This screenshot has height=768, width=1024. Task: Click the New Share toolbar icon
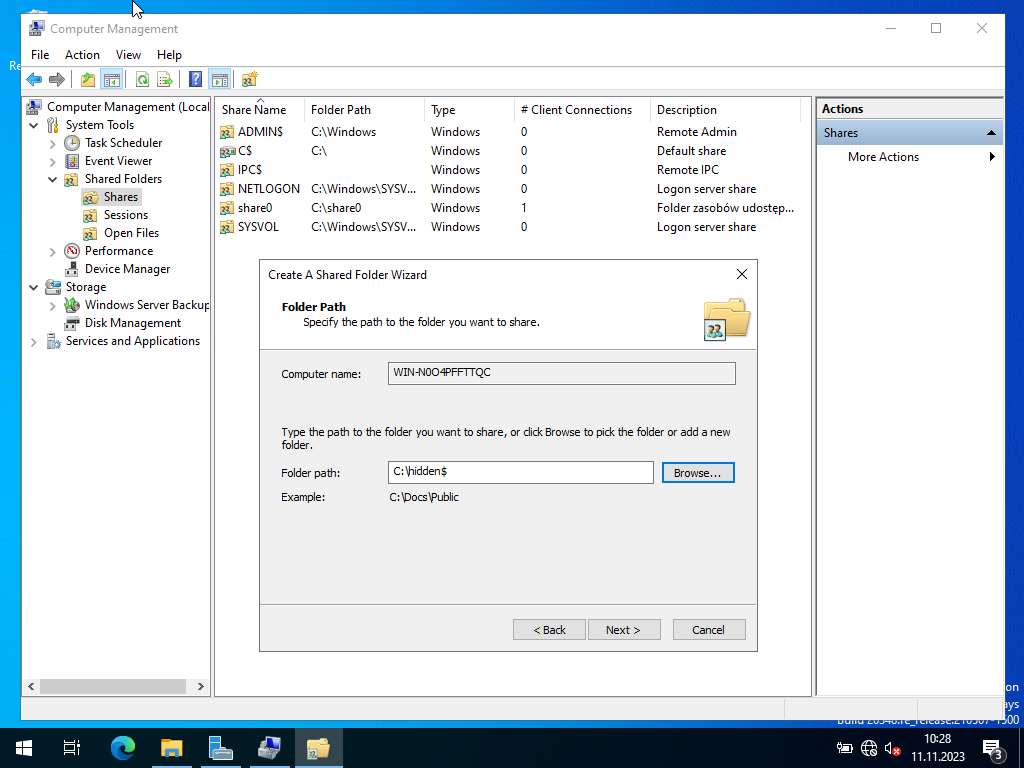250,80
